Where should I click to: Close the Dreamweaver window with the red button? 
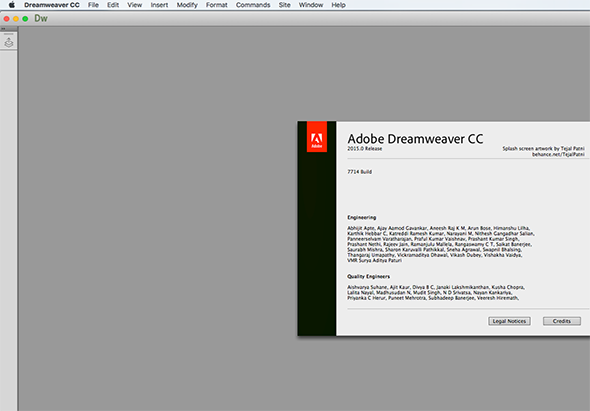6,18
